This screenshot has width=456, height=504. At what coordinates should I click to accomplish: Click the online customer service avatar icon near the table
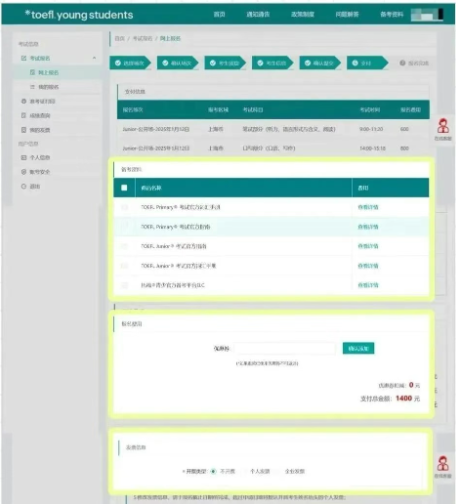[443, 126]
